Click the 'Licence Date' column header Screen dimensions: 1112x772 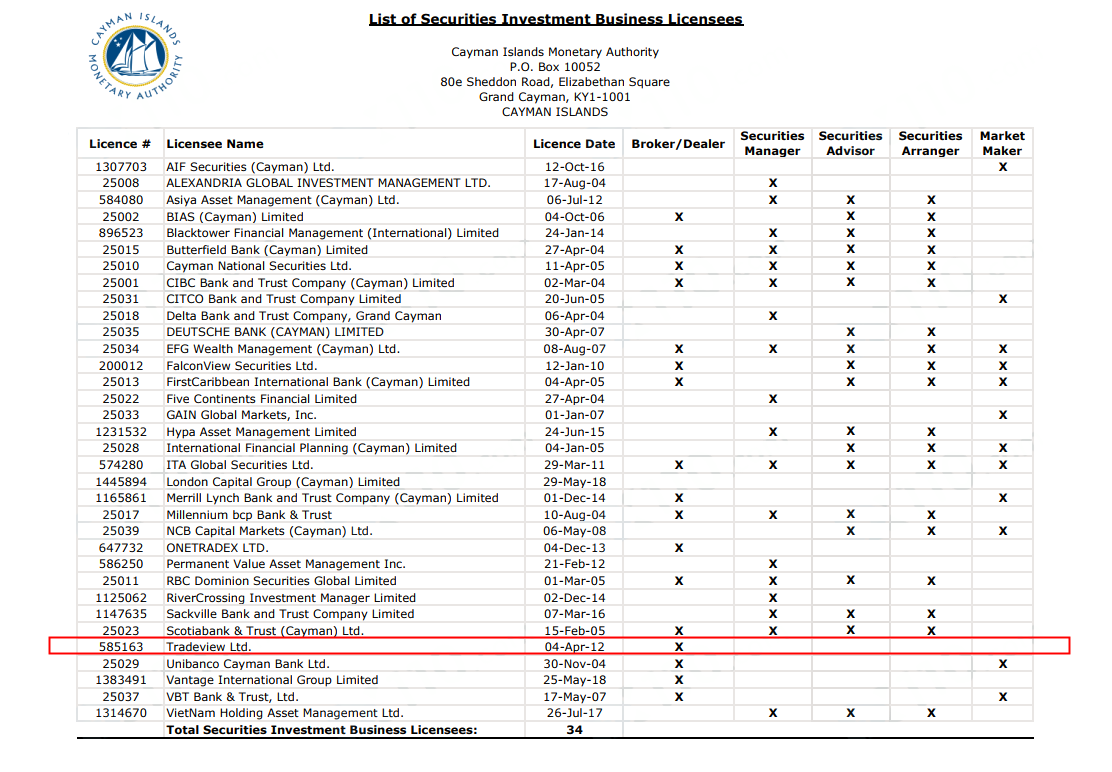click(574, 144)
